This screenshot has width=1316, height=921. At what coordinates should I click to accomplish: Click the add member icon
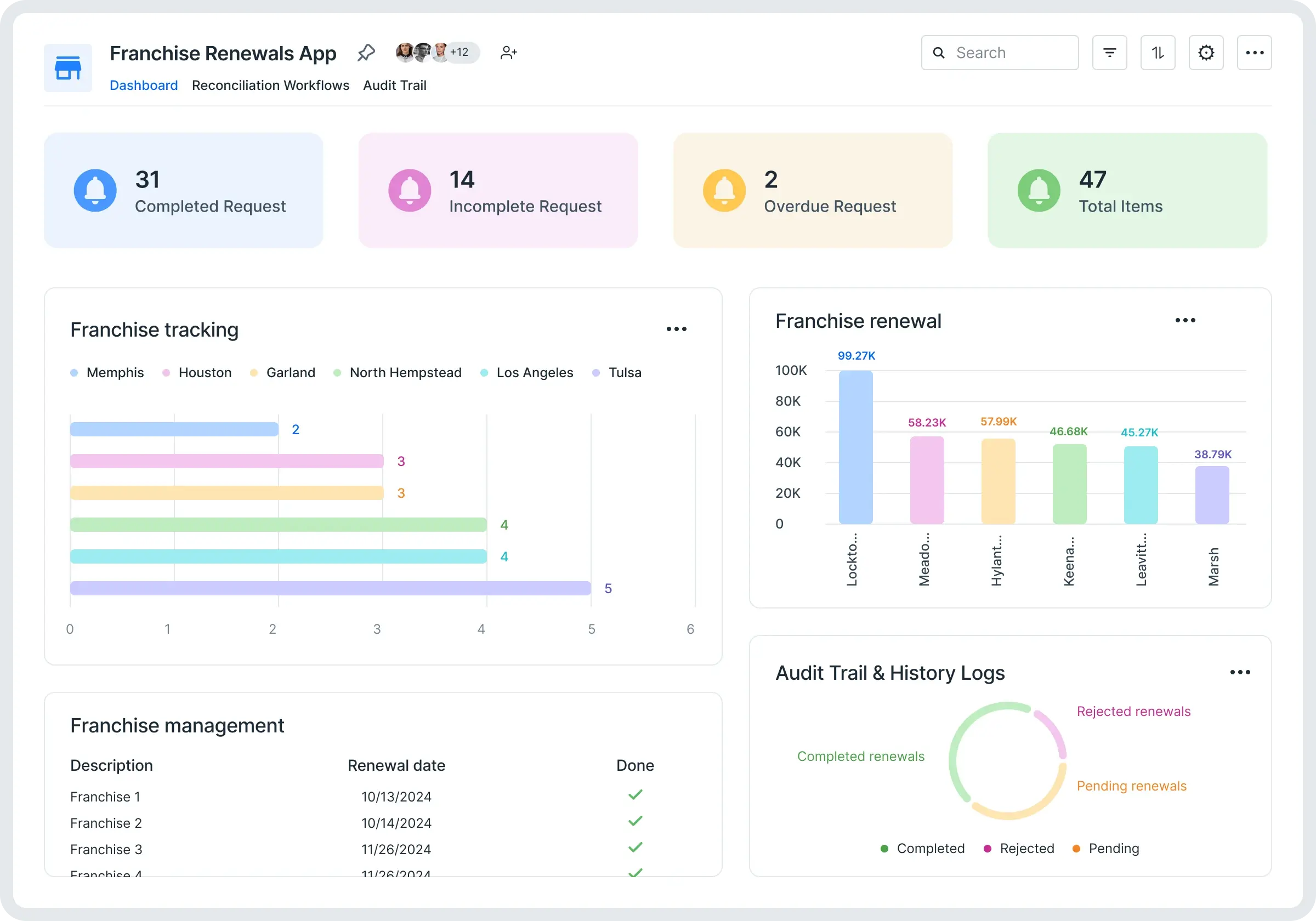508,53
